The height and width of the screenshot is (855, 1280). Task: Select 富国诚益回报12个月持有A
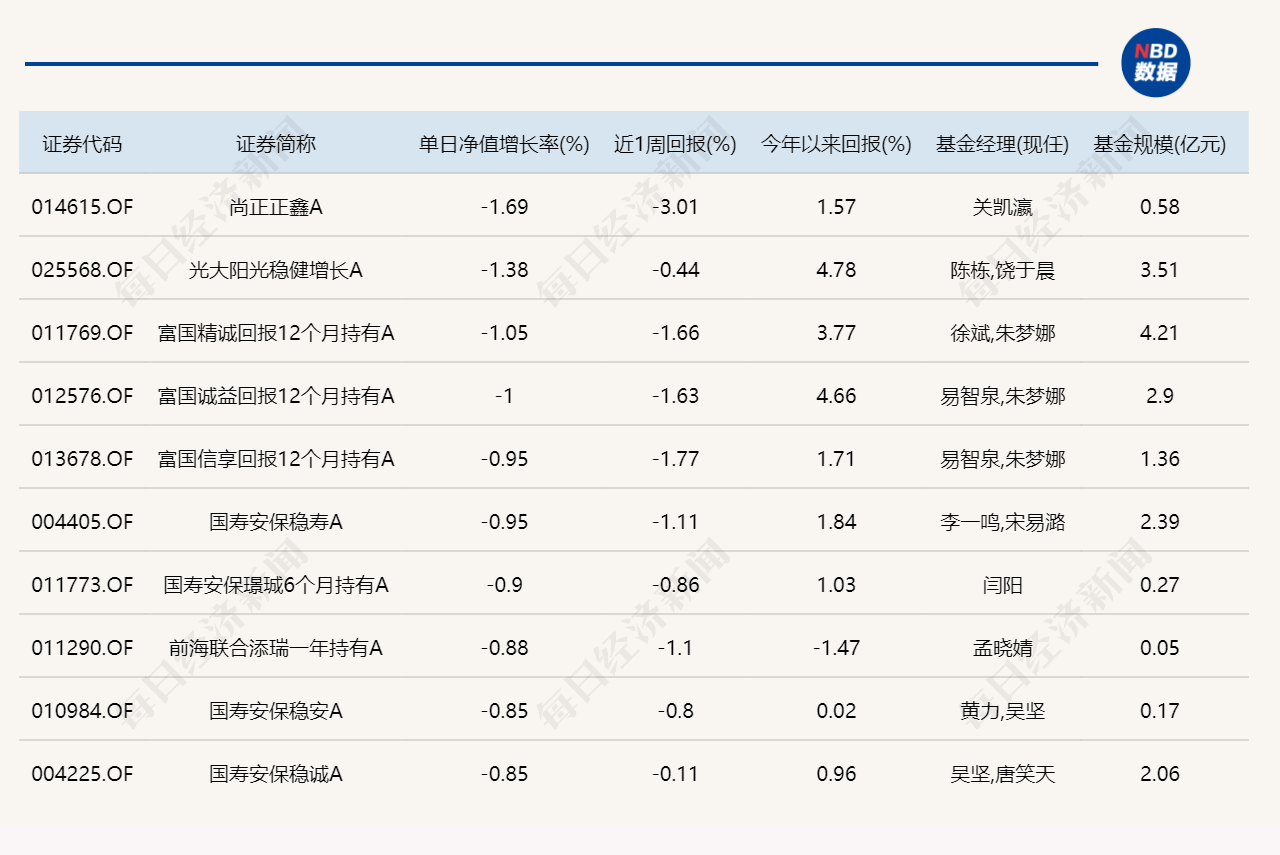click(x=276, y=396)
